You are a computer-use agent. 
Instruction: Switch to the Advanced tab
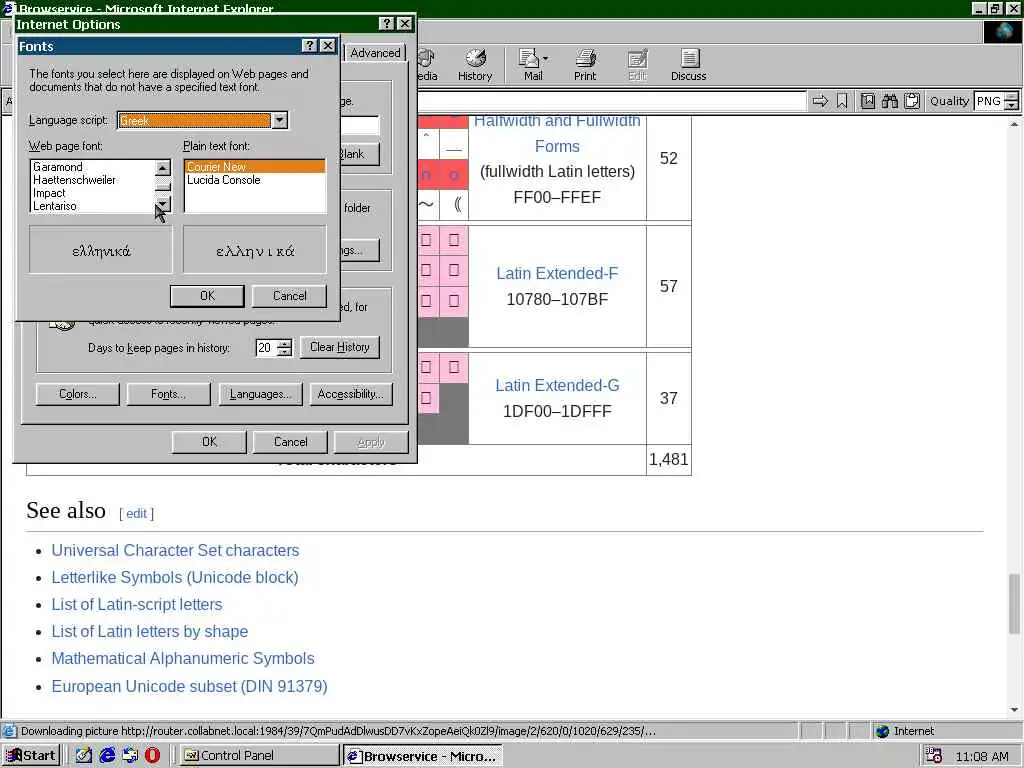[x=375, y=53]
